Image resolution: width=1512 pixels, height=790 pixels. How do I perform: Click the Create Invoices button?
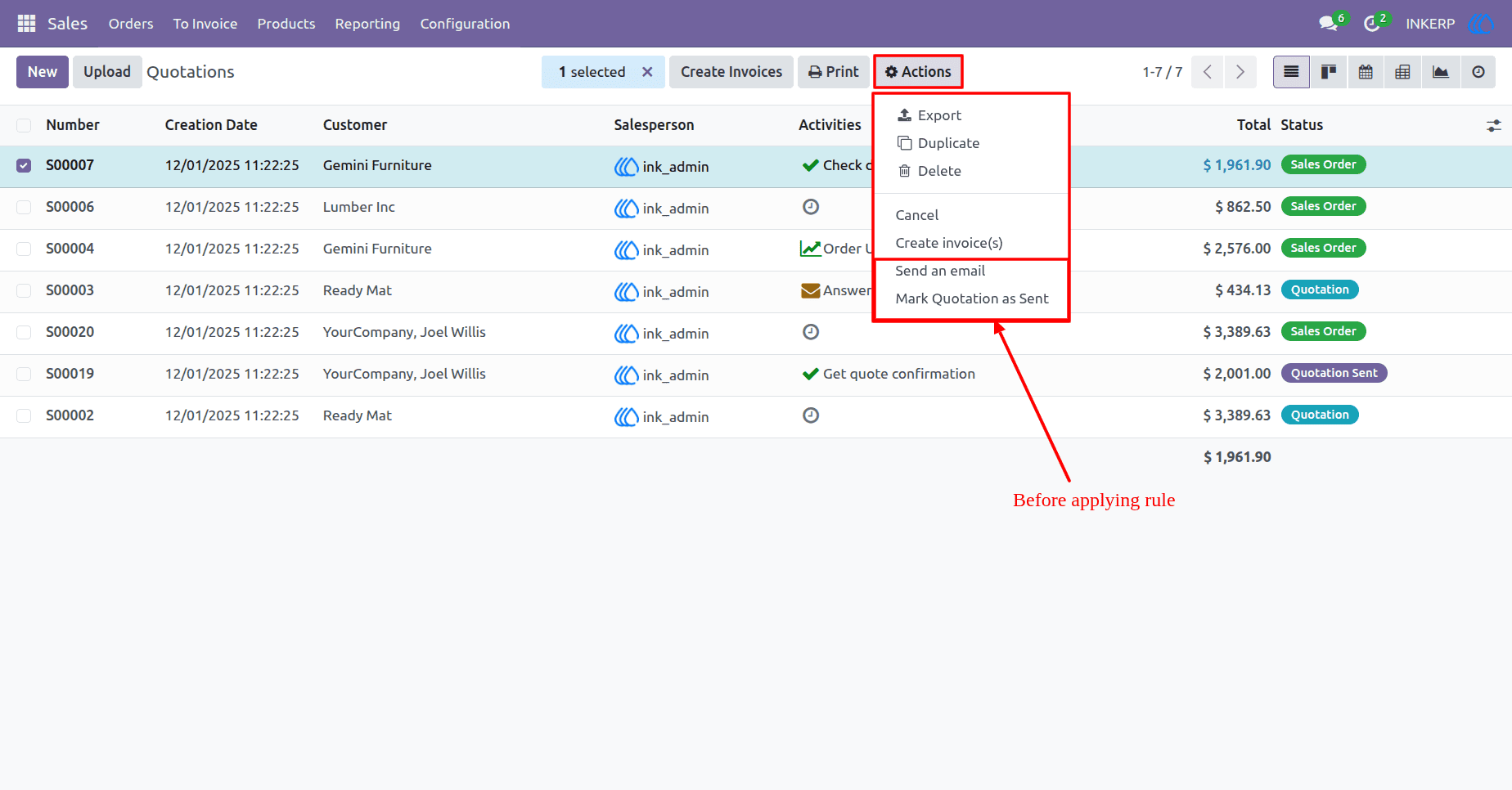731,72
